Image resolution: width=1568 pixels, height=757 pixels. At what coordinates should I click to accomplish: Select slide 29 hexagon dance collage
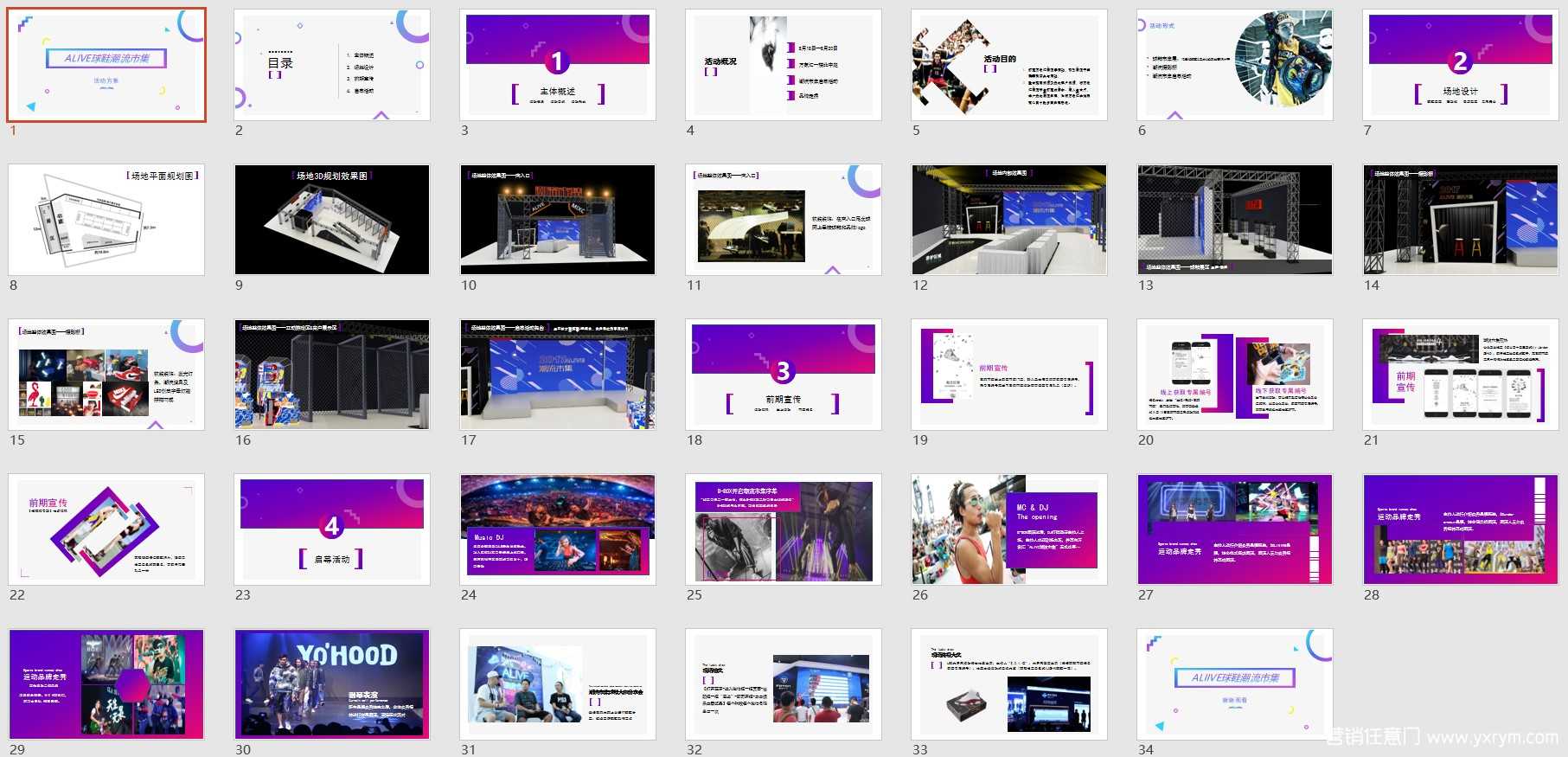[106, 684]
